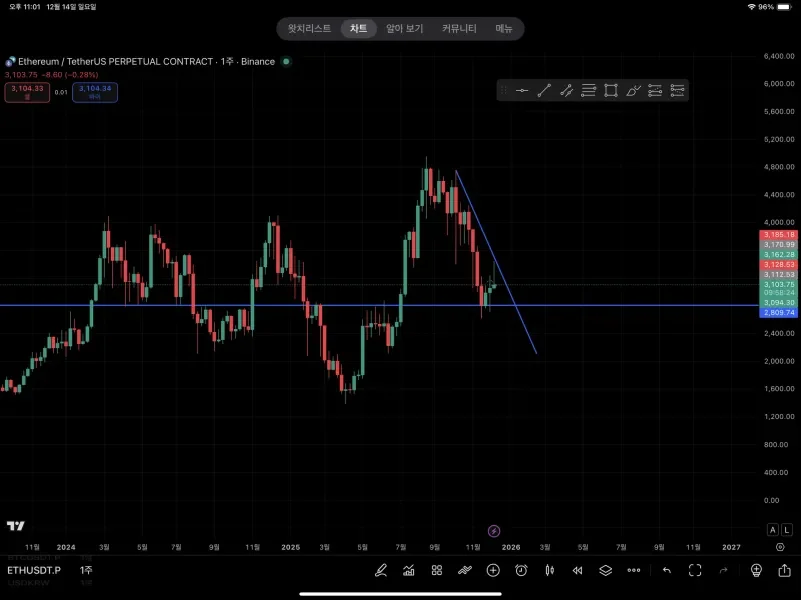The image size is (801, 600).
Task: Open time axis settings gear icon
Action: tap(780, 547)
